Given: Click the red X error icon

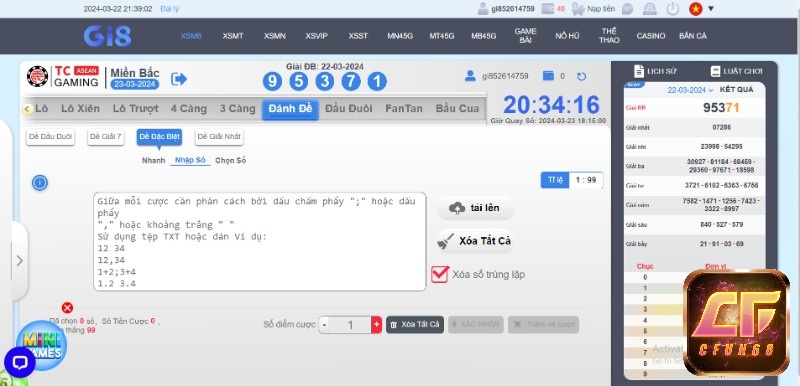Looking at the screenshot, I should click(67, 307).
